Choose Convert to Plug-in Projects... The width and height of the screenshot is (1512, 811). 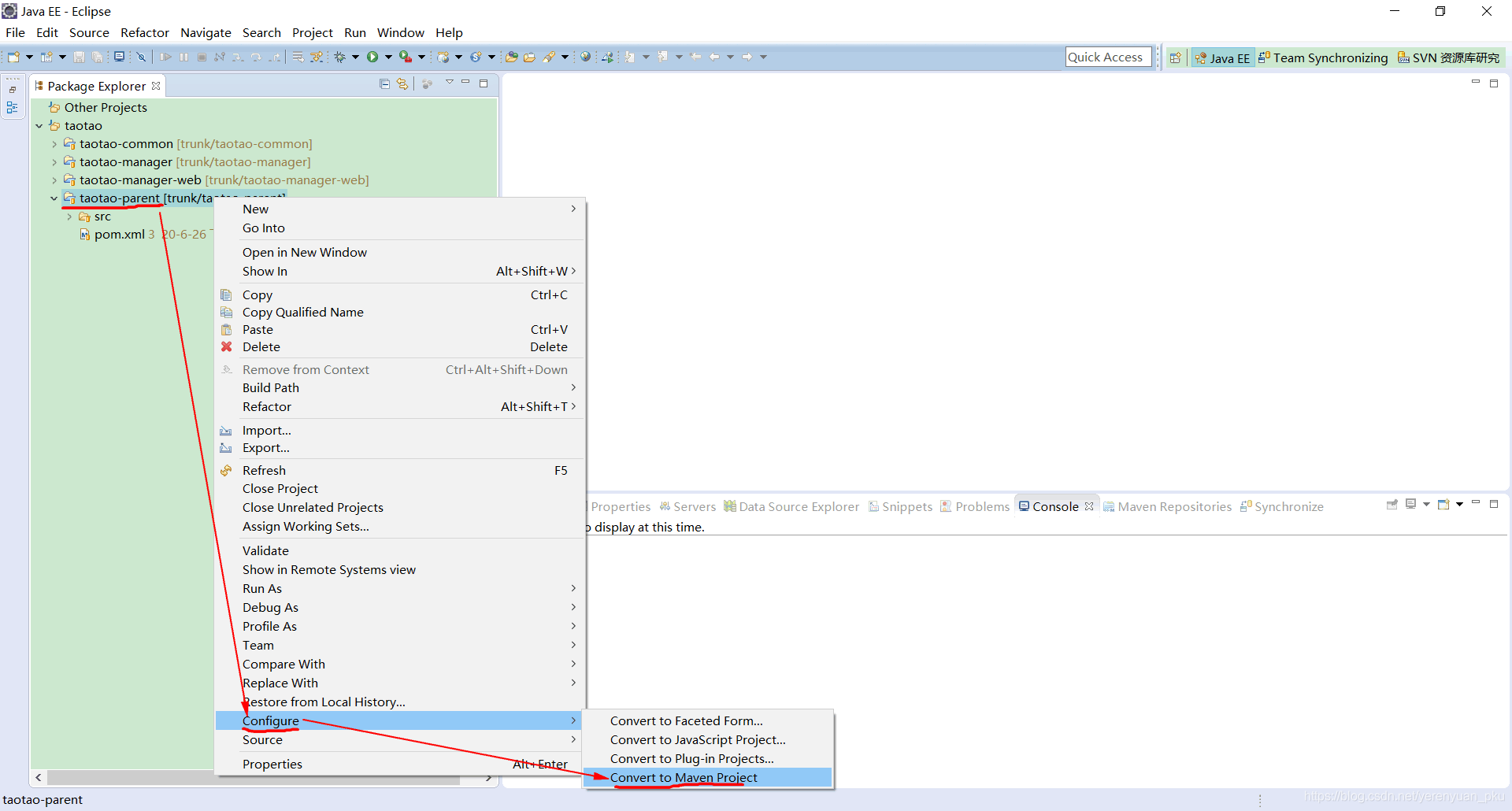click(x=708, y=758)
